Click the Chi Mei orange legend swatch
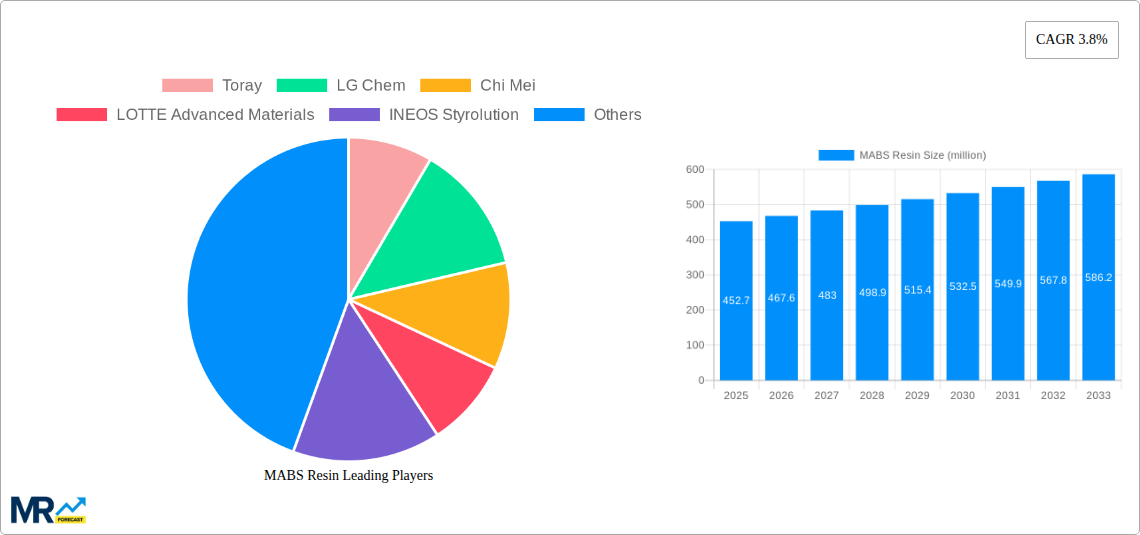 click(x=446, y=85)
